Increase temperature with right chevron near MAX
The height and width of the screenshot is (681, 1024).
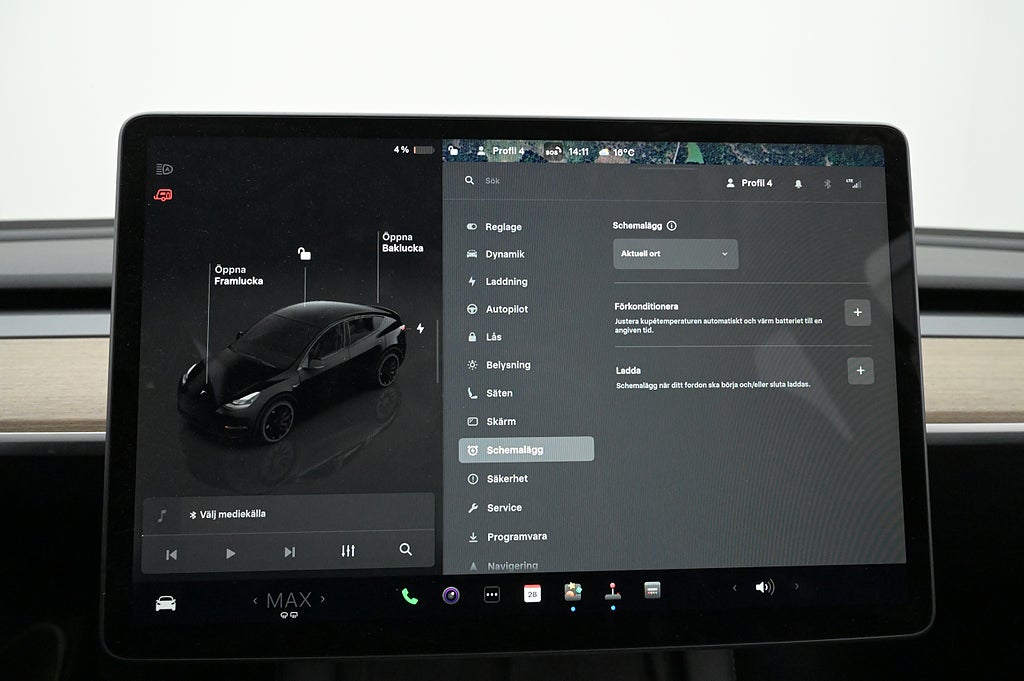pyautogui.click(x=322, y=600)
